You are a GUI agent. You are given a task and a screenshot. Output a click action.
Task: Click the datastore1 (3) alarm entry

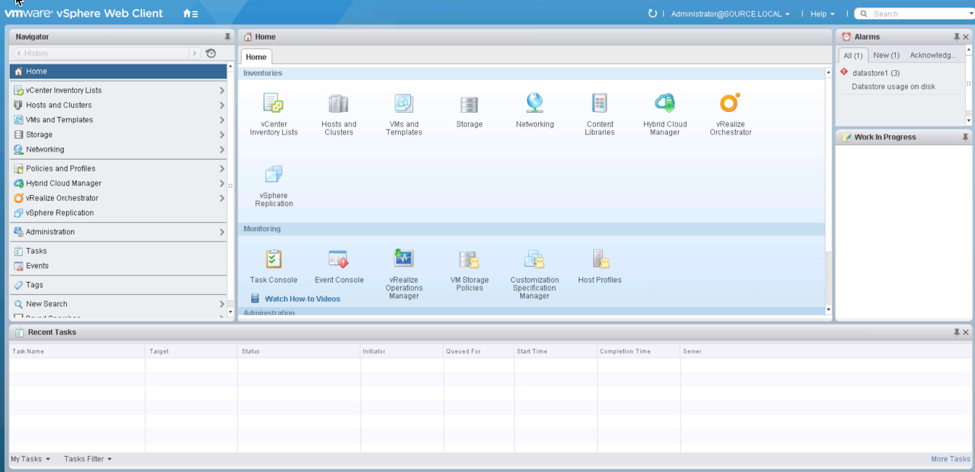tap(876, 73)
